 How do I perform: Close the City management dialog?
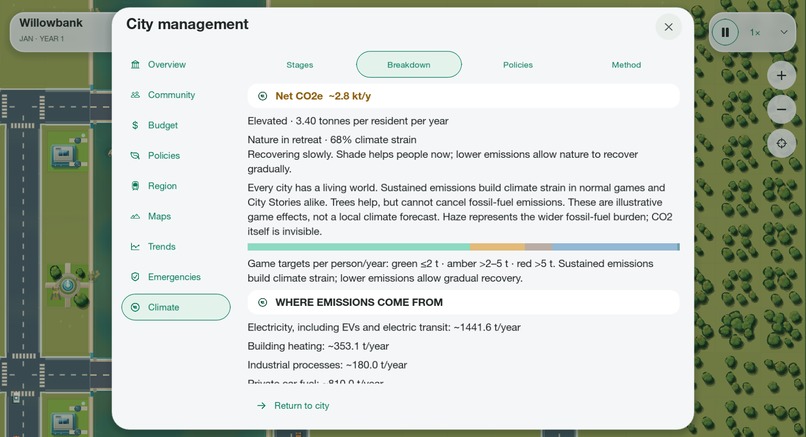[668, 27]
